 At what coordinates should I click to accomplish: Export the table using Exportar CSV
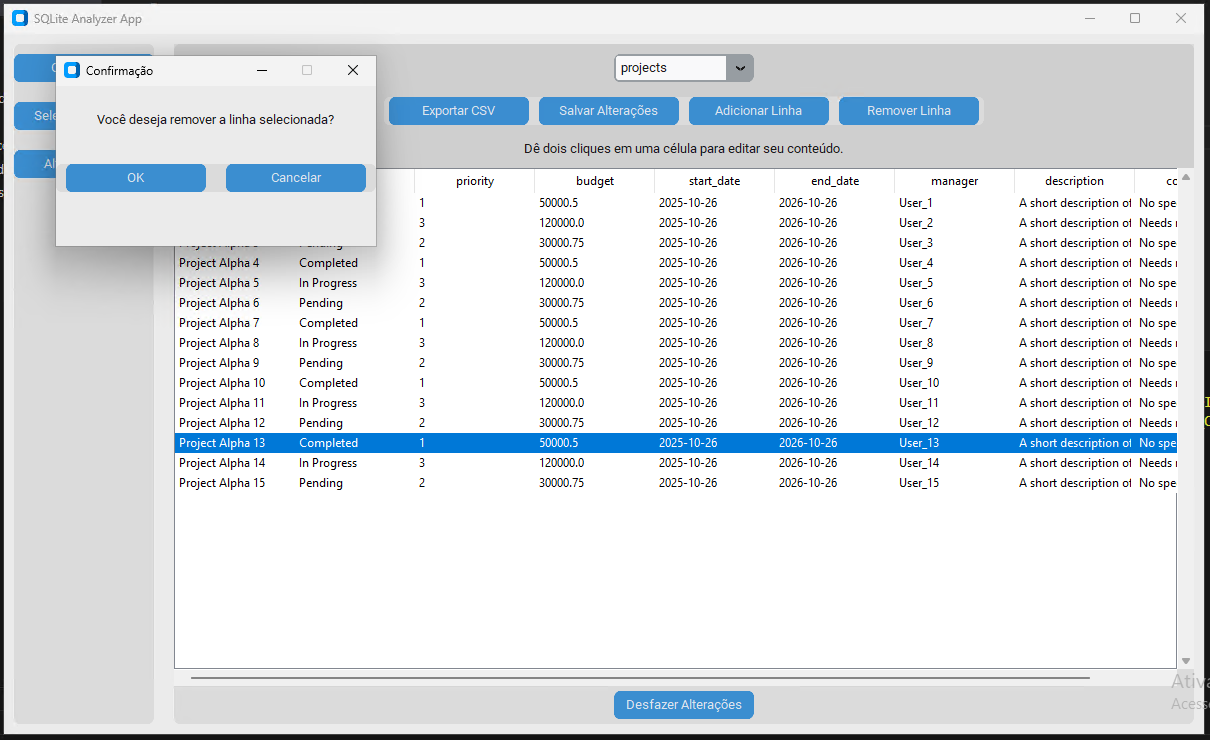458,111
